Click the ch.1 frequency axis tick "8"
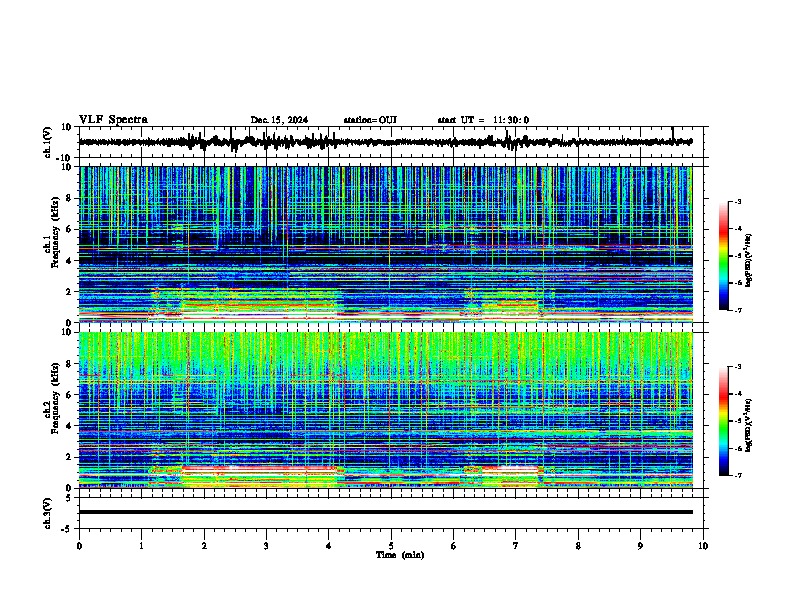 (69, 198)
